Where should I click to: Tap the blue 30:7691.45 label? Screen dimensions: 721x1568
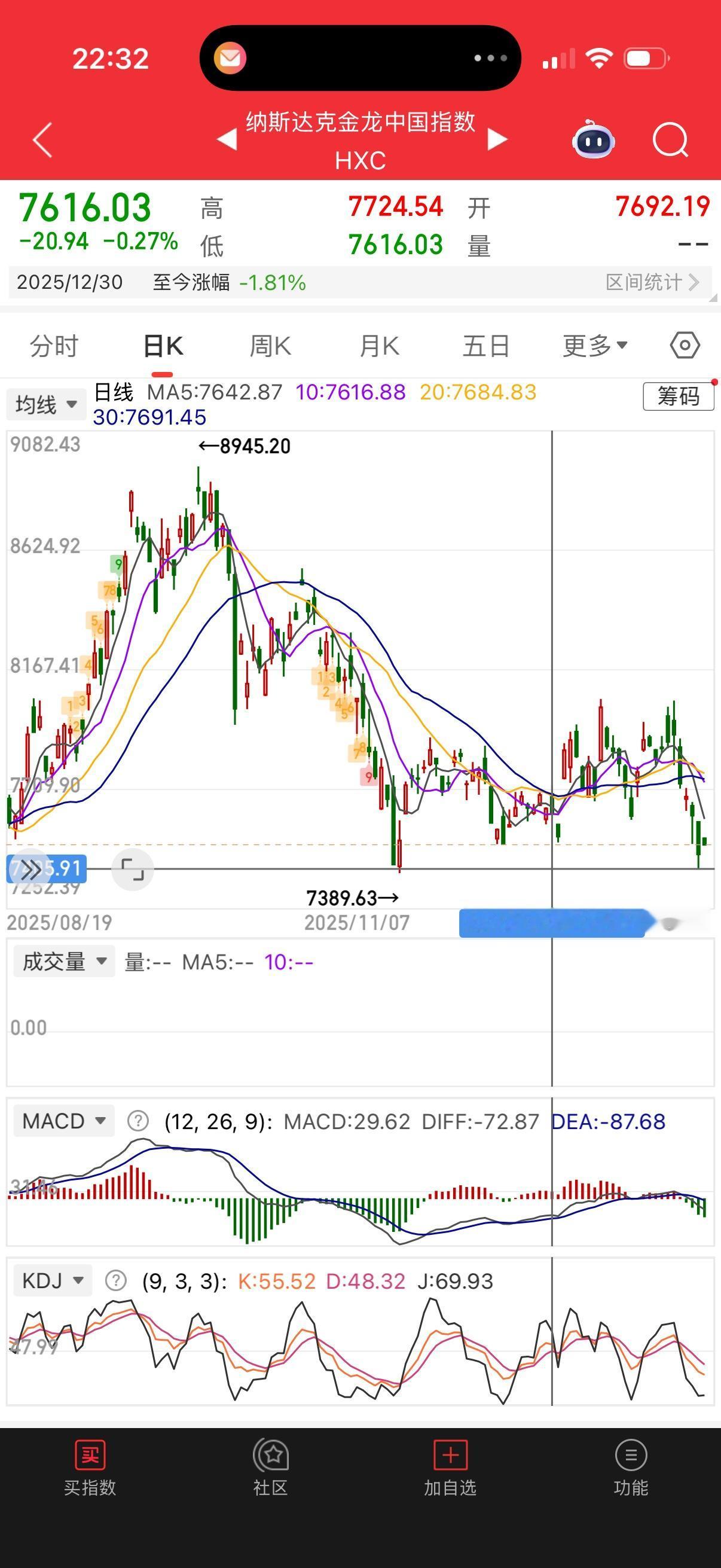(149, 417)
